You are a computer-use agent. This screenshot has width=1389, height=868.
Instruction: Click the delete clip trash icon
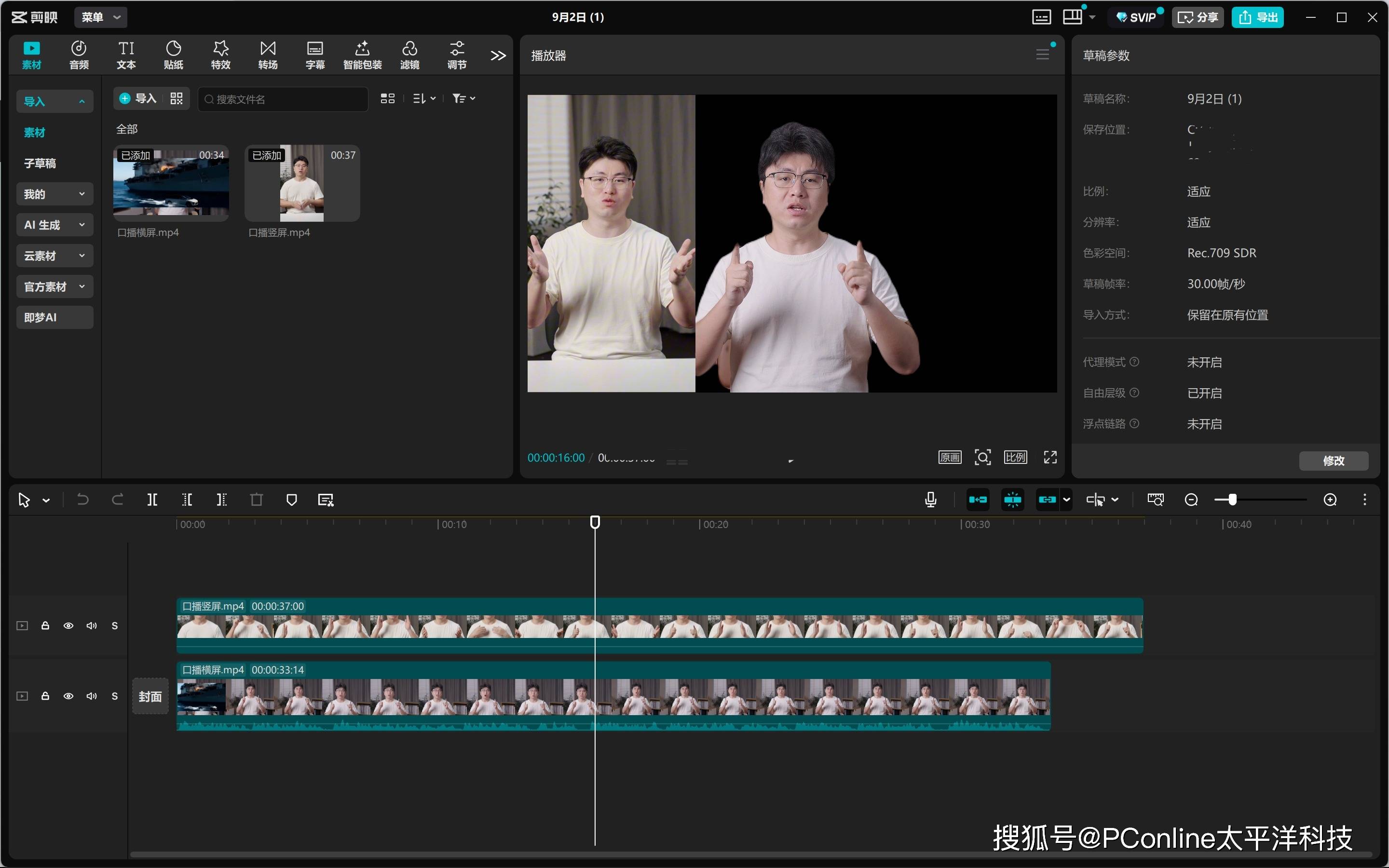[257, 500]
